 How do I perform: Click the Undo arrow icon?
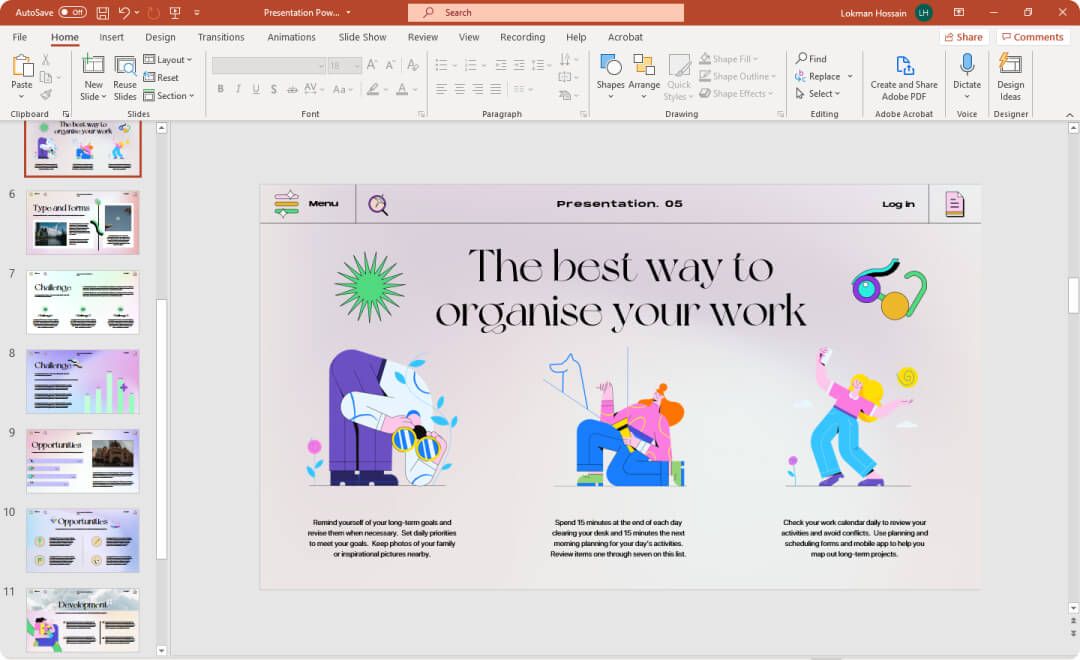pos(124,12)
